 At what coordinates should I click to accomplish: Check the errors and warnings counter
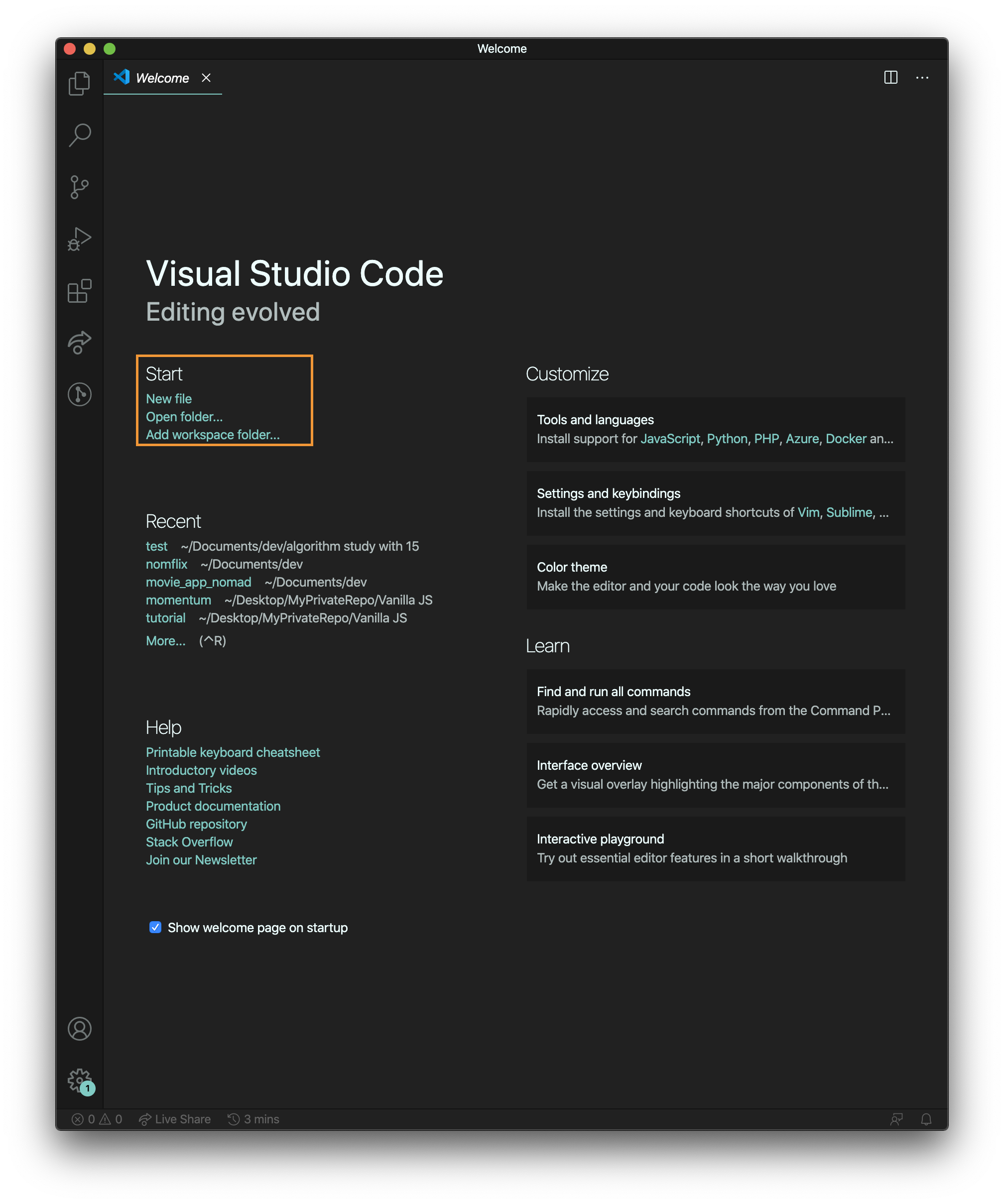pyautogui.click(x=98, y=1119)
